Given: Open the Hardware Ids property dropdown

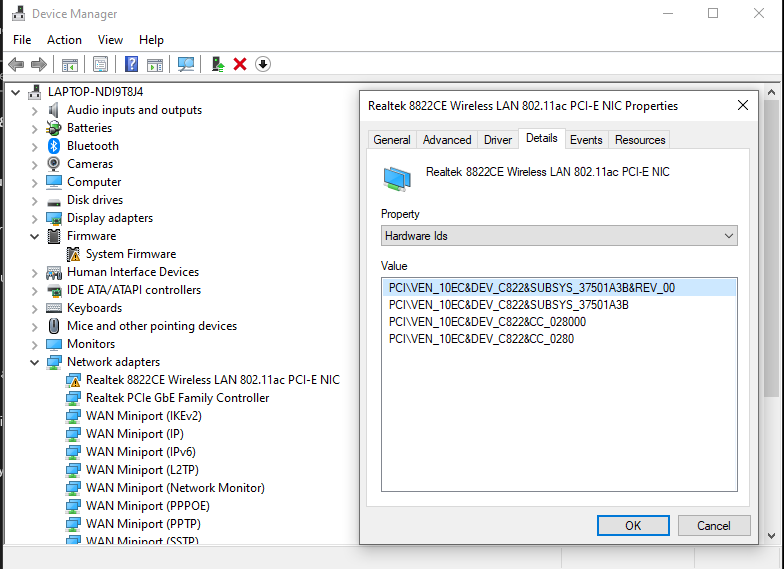Looking at the screenshot, I should (x=559, y=236).
